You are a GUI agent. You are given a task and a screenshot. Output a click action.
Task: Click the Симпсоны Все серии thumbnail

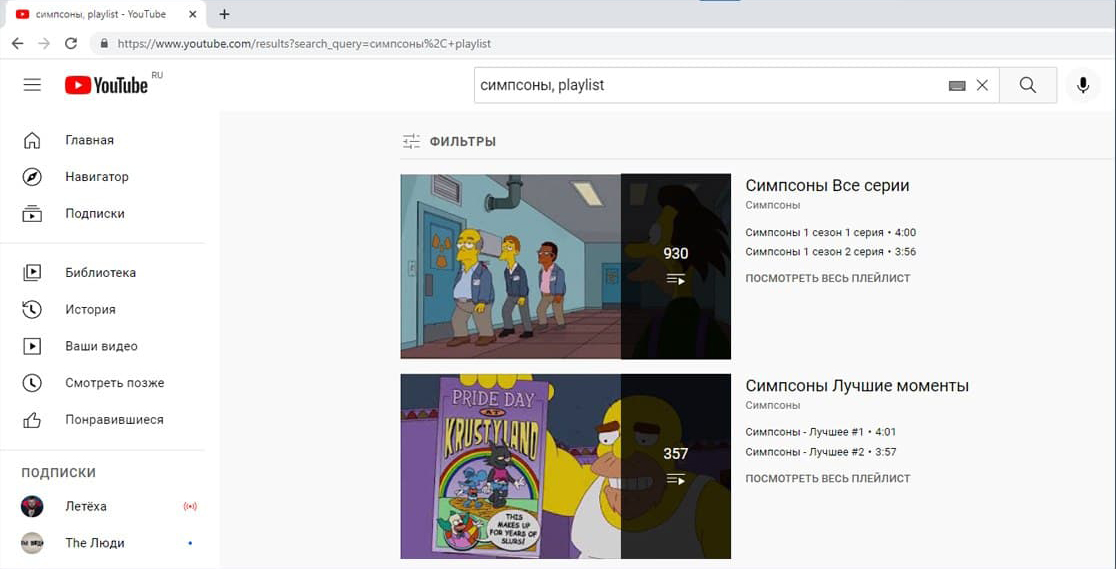565,266
